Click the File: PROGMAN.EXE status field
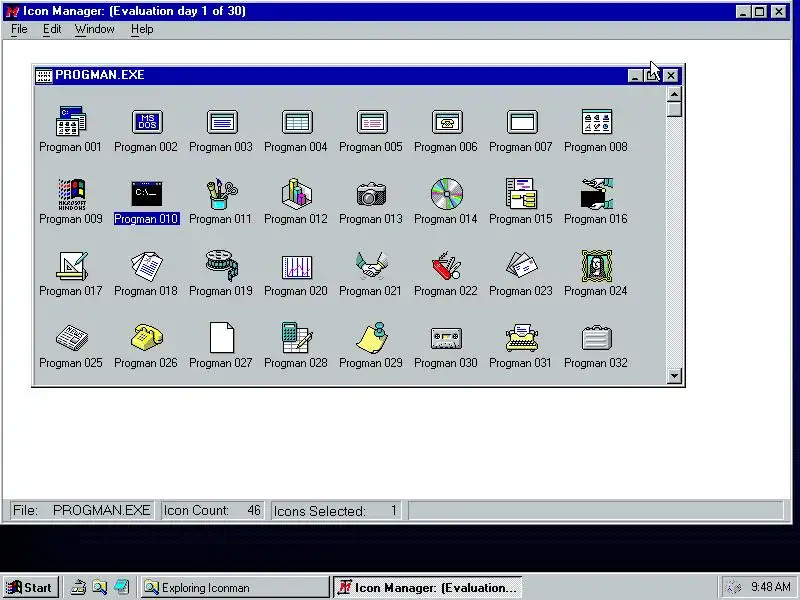800x600 pixels. (x=82, y=510)
